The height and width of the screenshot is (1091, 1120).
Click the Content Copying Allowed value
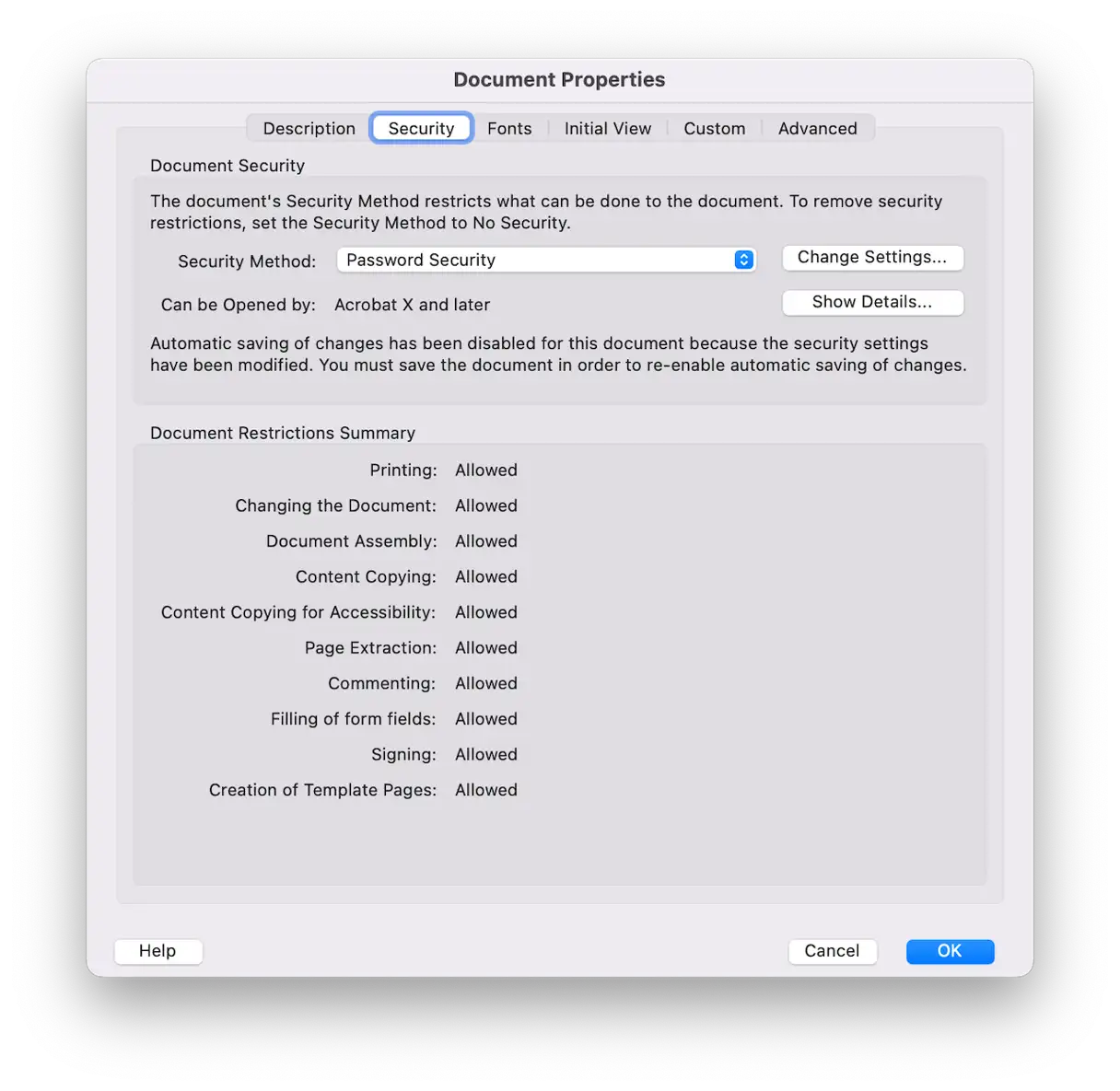[485, 577]
